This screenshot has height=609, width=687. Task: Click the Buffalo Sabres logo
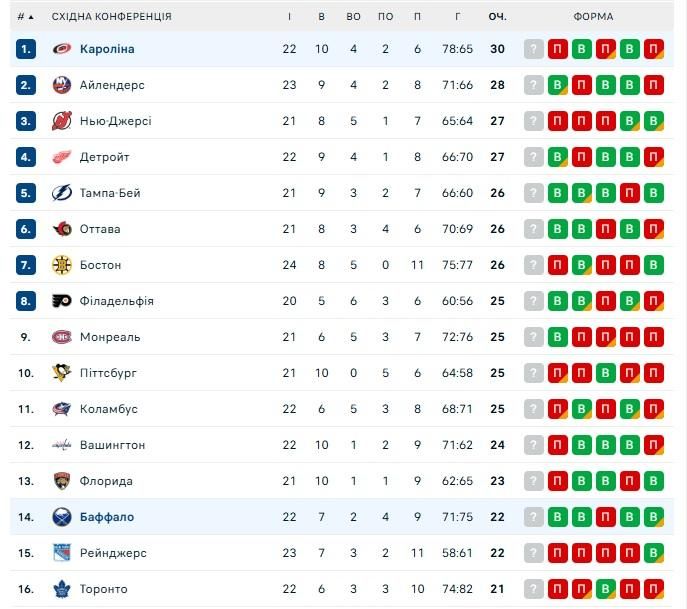click(62, 517)
